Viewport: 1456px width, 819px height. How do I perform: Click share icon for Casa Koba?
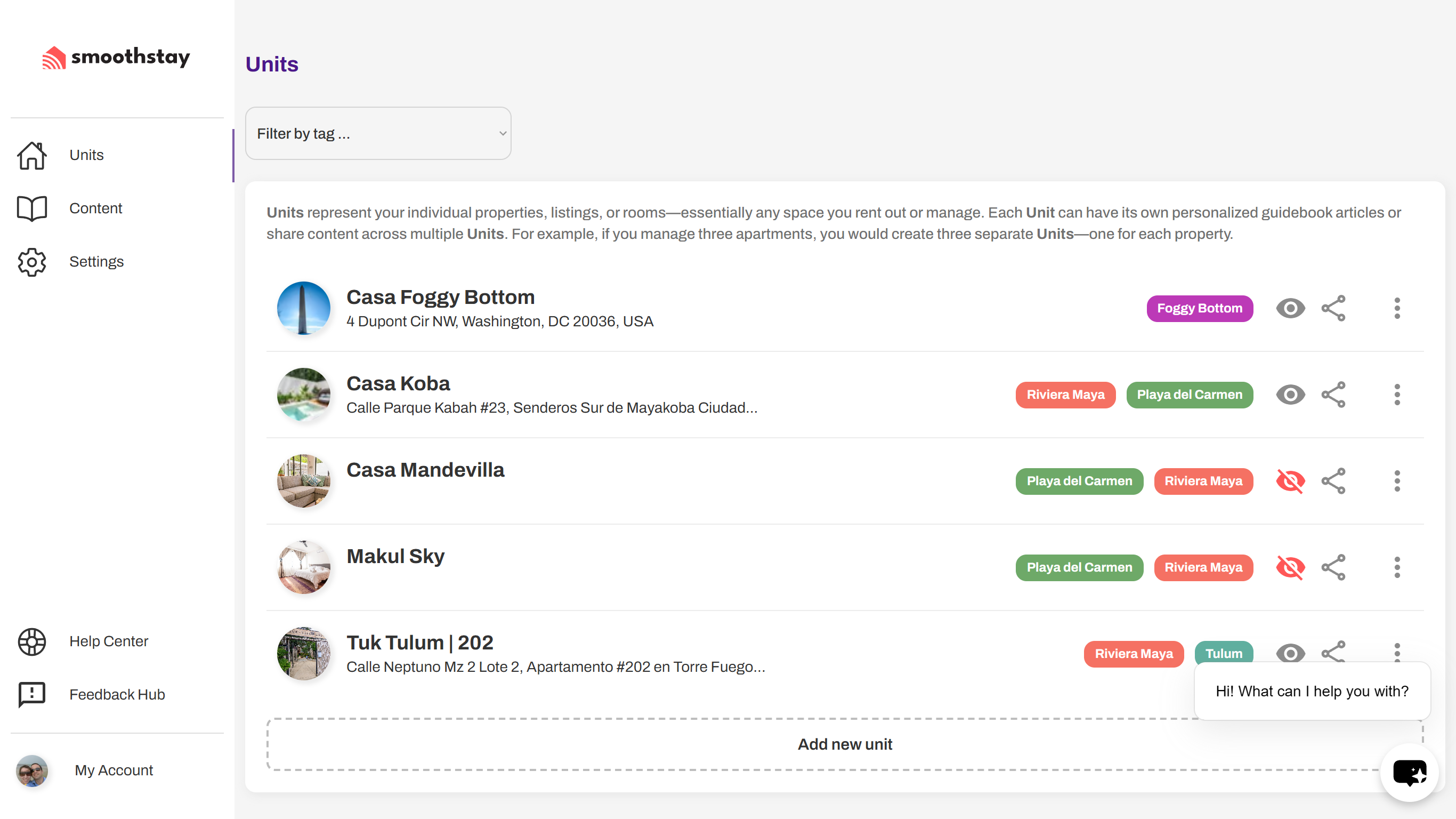(1333, 395)
